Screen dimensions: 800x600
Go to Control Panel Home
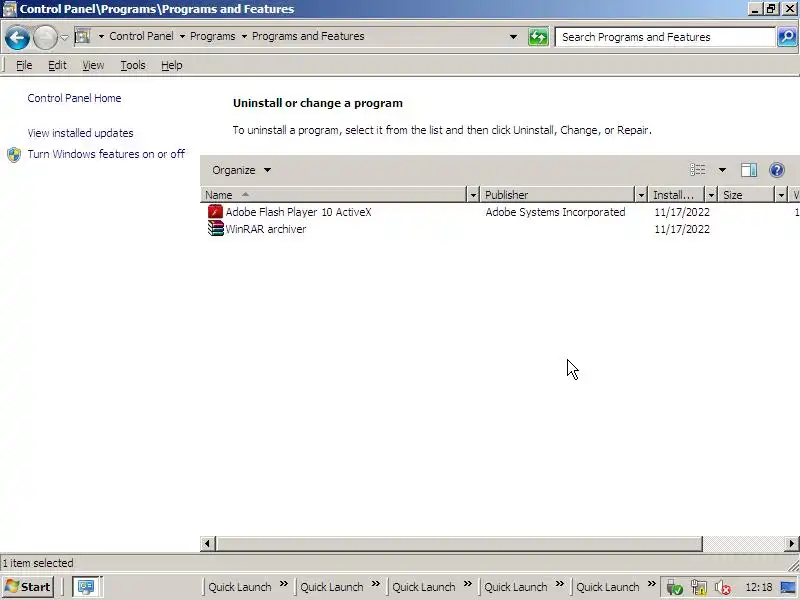click(x=74, y=98)
